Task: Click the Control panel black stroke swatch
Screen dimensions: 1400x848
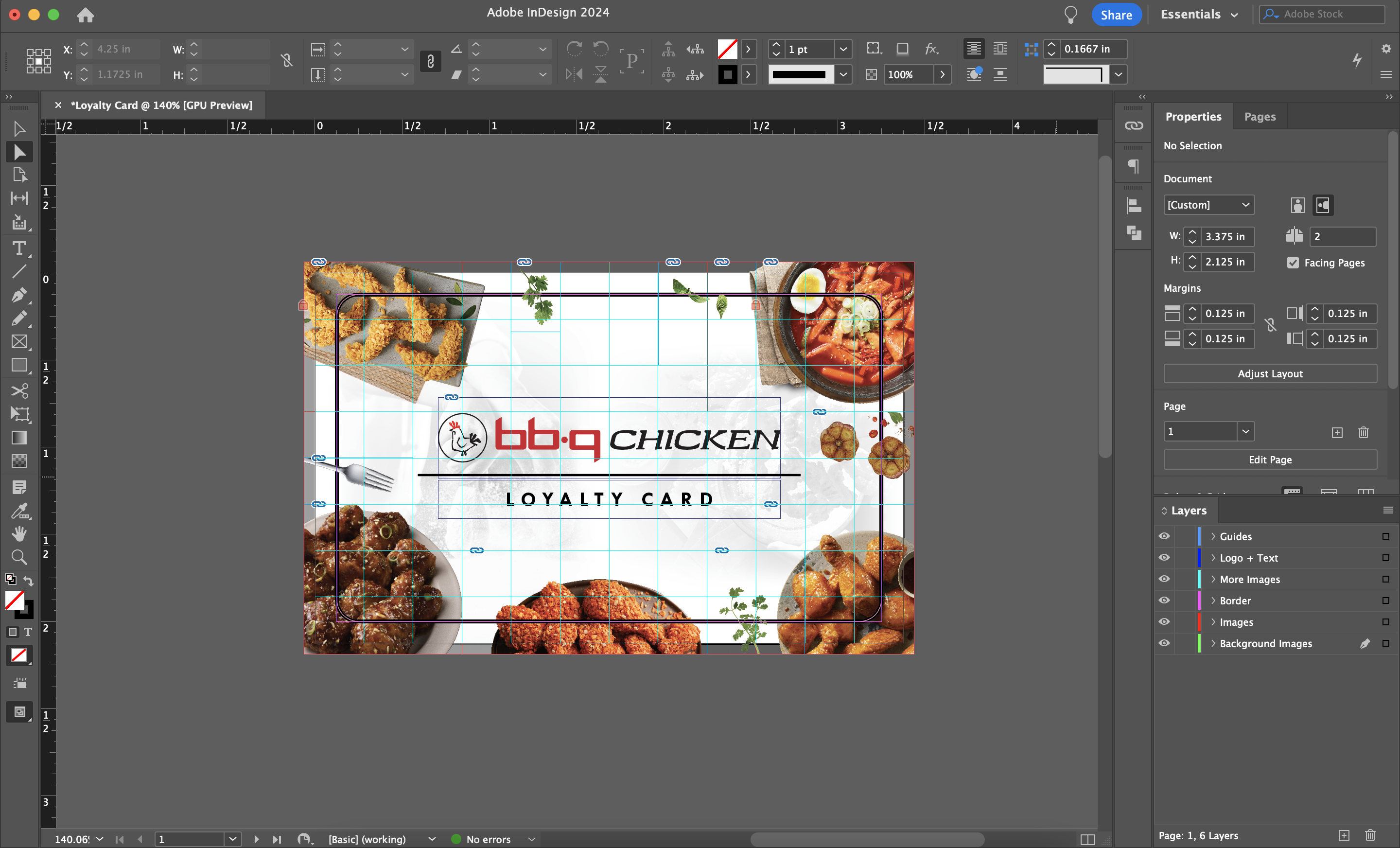Action: pos(727,74)
